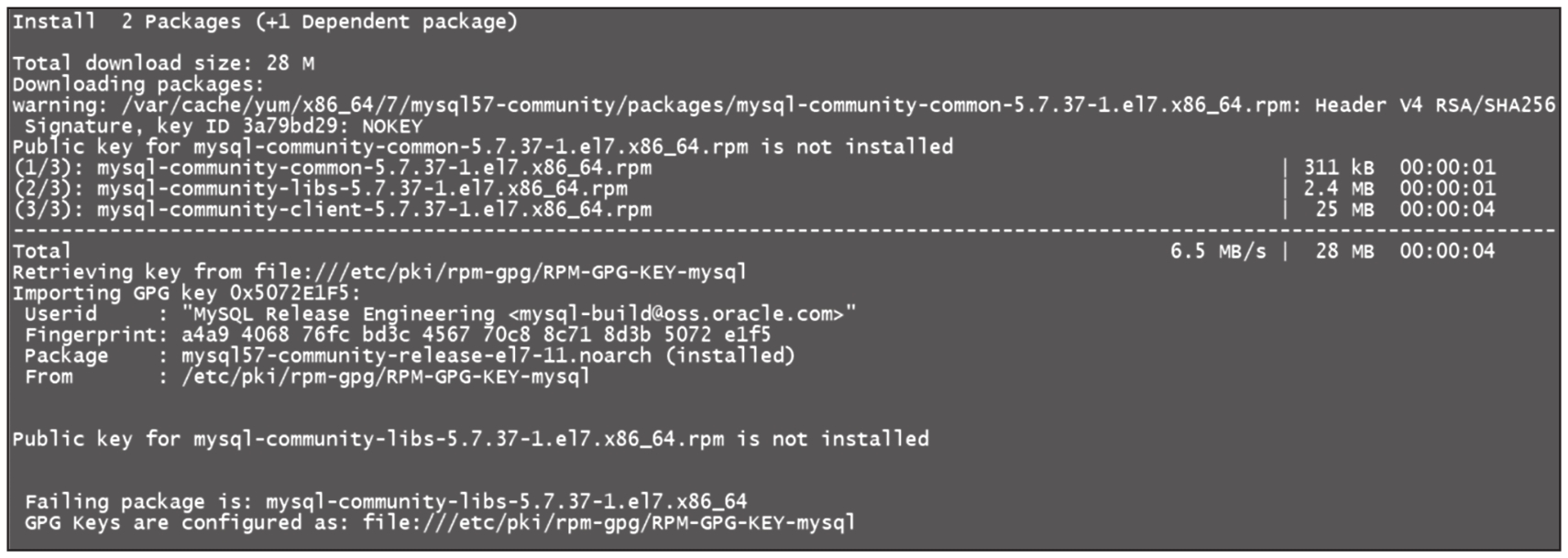Click the 311 kB size value
This screenshot has height=558, width=1568.
(1339, 168)
